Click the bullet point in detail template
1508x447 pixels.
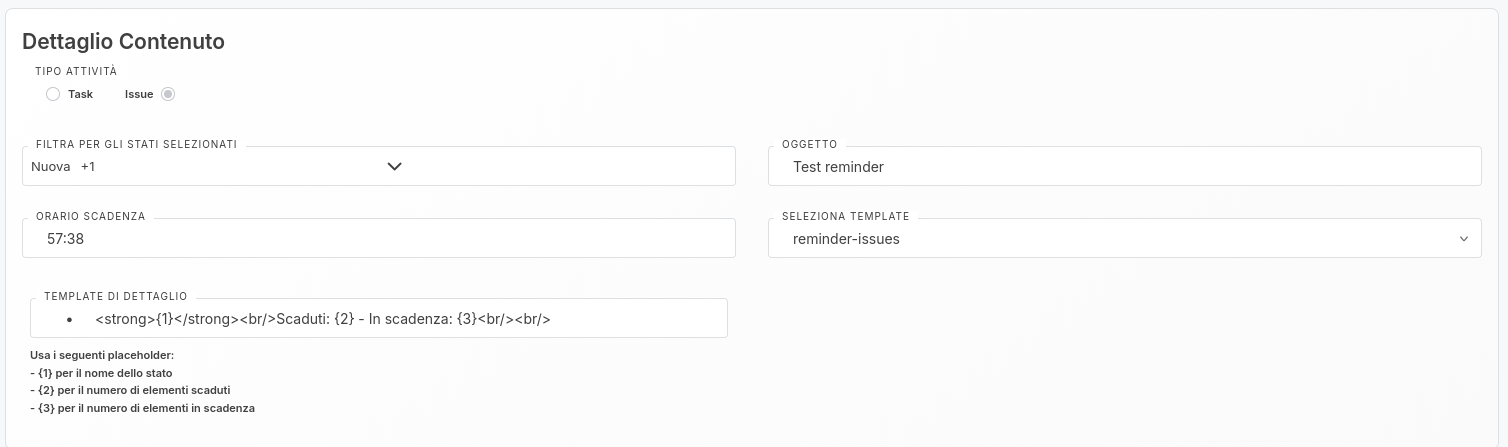tap(70, 319)
